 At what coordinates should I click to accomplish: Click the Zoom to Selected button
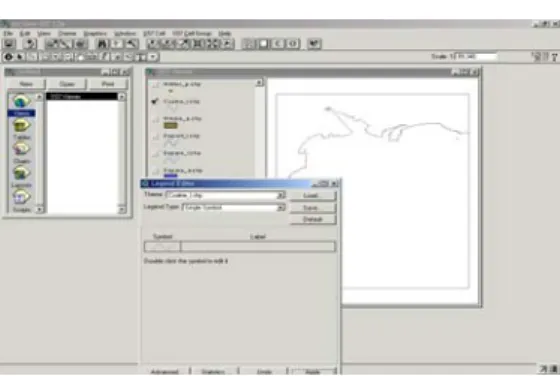click(x=183, y=44)
